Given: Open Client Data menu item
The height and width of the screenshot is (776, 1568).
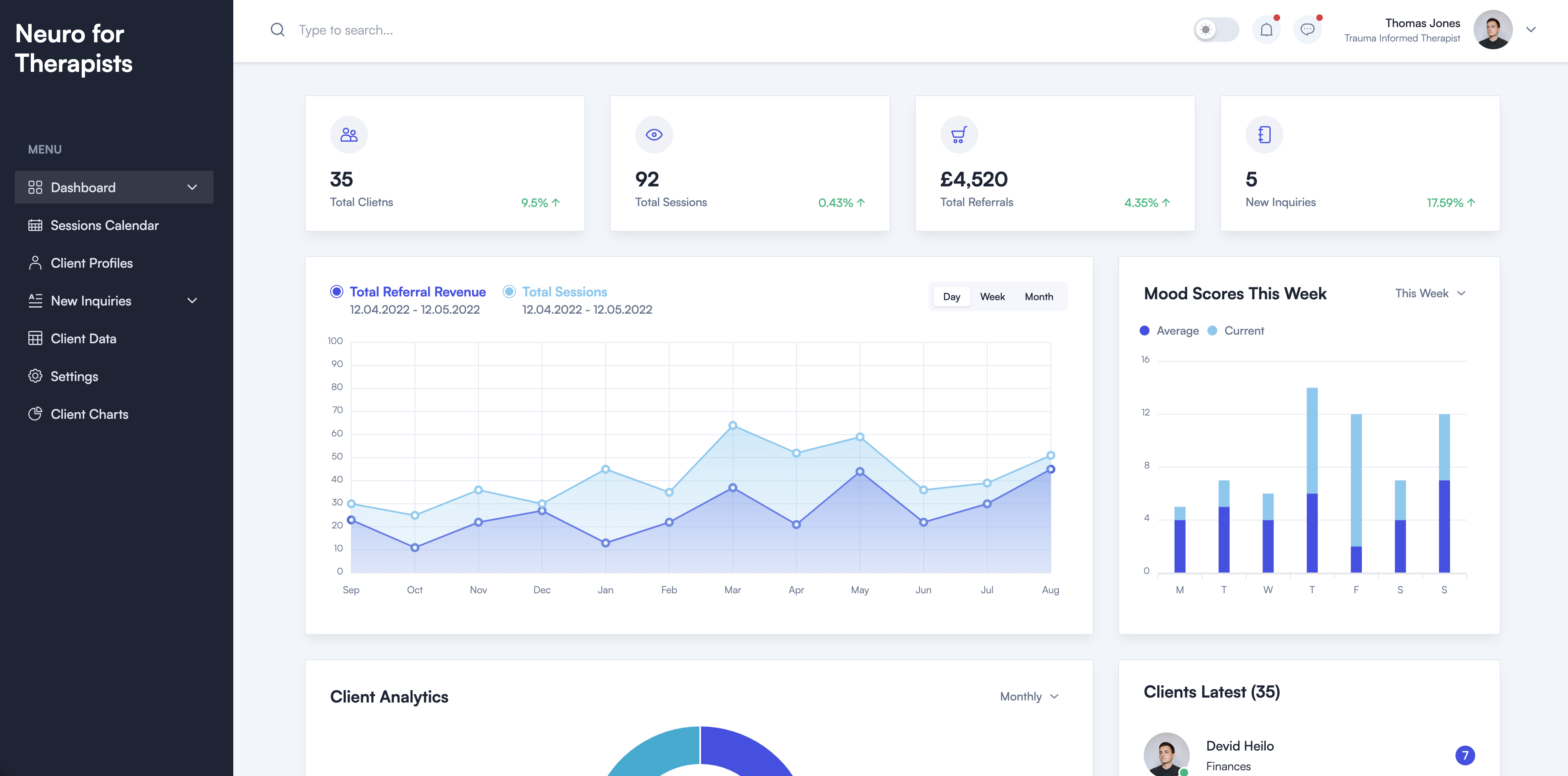Looking at the screenshot, I should (114, 338).
